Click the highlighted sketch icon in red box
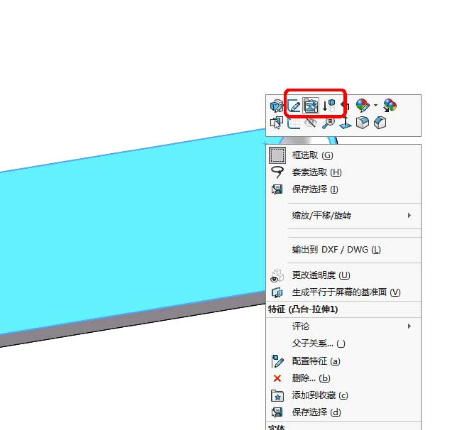The width and height of the screenshot is (461, 430). pyautogui.click(x=310, y=106)
